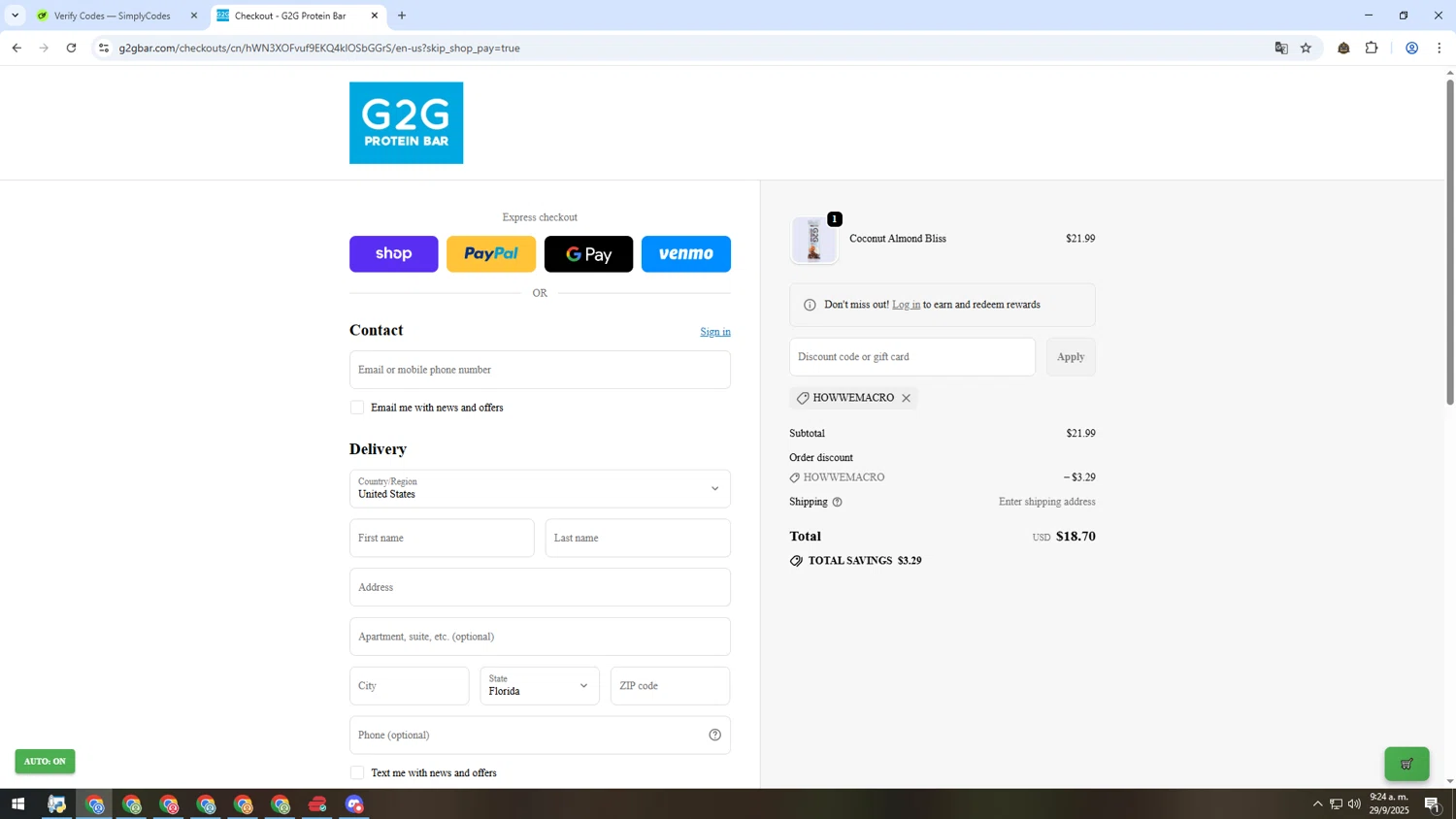
Task: Click the First name field
Action: pyautogui.click(x=442, y=538)
